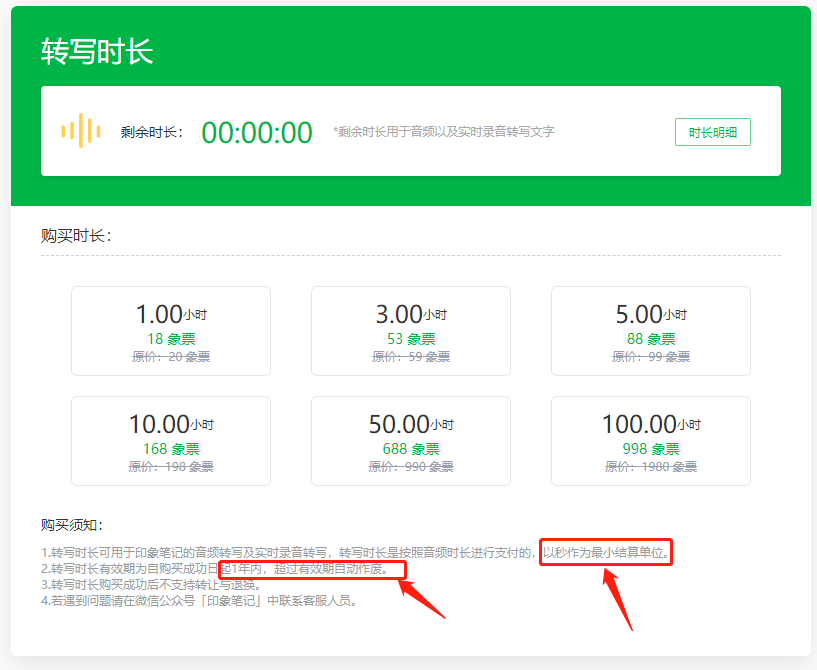817x670 pixels.
Task: Choose the 10.00小时 package
Action: [172, 441]
